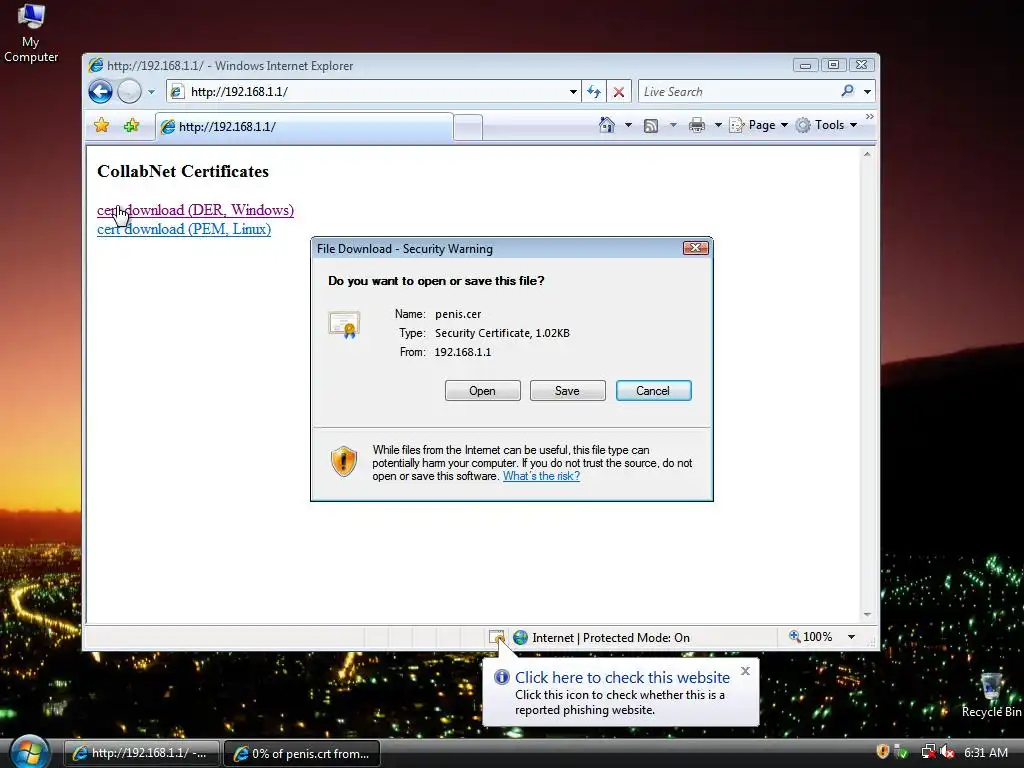This screenshot has width=1024, height=768.
Task: Open the "What's the risk?" link
Action: tap(541, 476)
